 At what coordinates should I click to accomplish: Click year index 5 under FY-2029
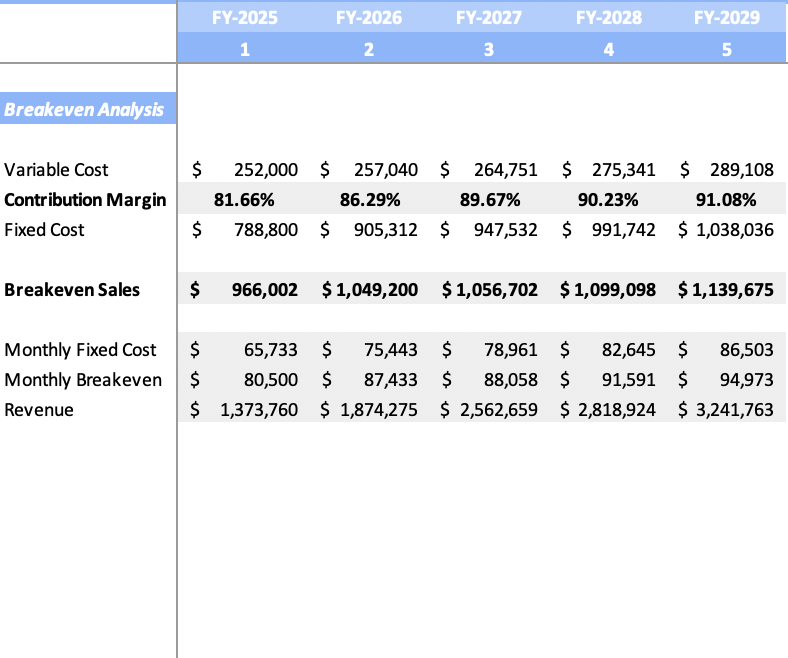tap(727, 49)
